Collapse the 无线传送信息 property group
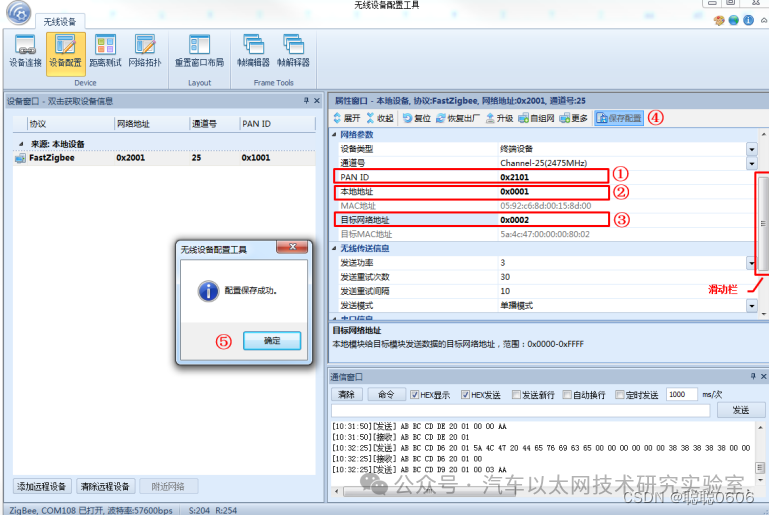 coord(334,249)
